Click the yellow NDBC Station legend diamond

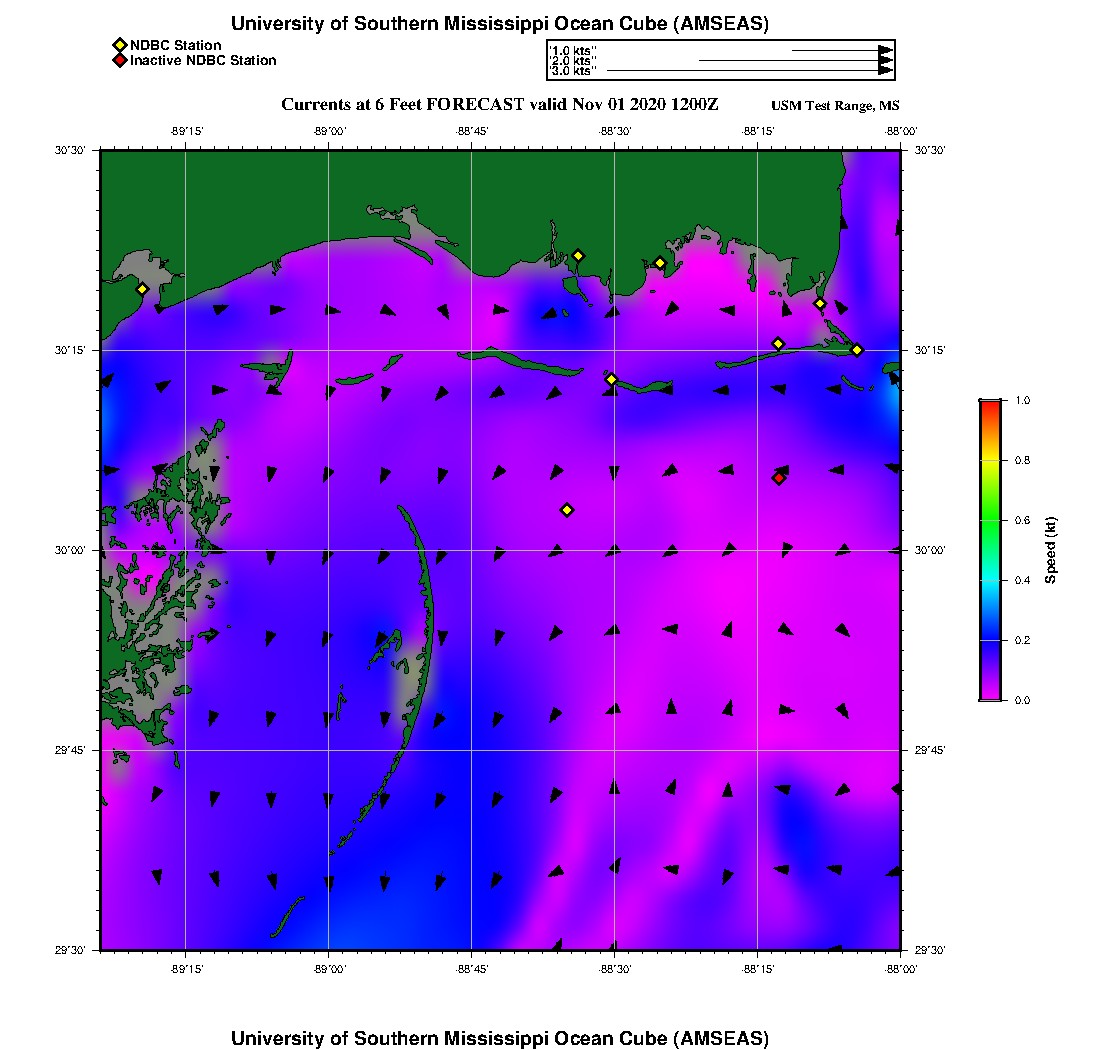click(x=120, y=45)
